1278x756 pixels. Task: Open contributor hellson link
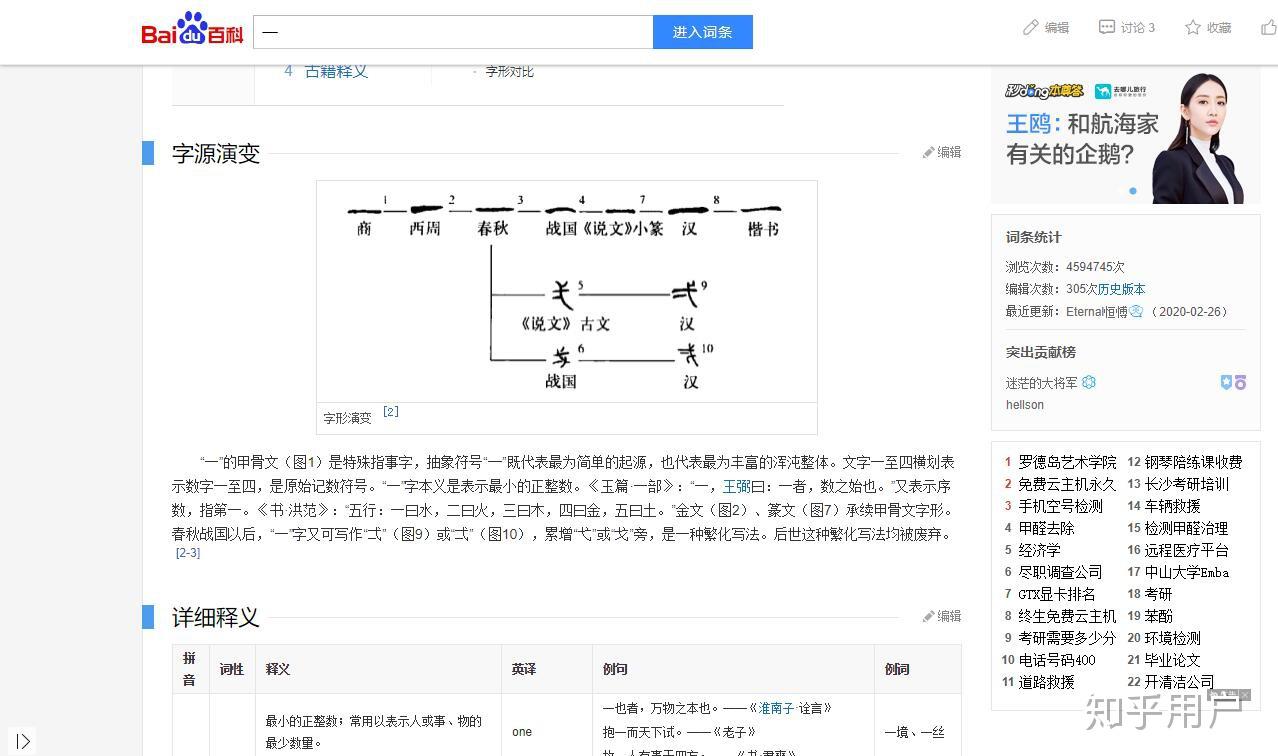pos(1025,405)
